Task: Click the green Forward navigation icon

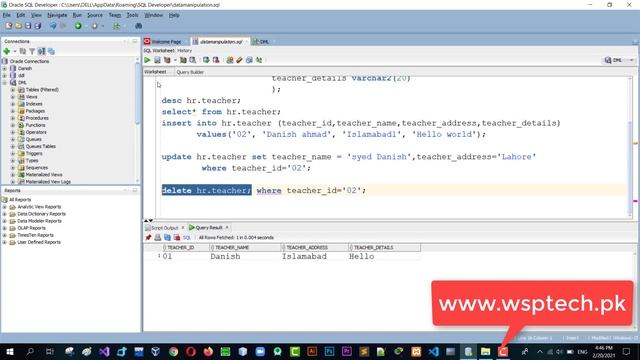Action: 78,26
